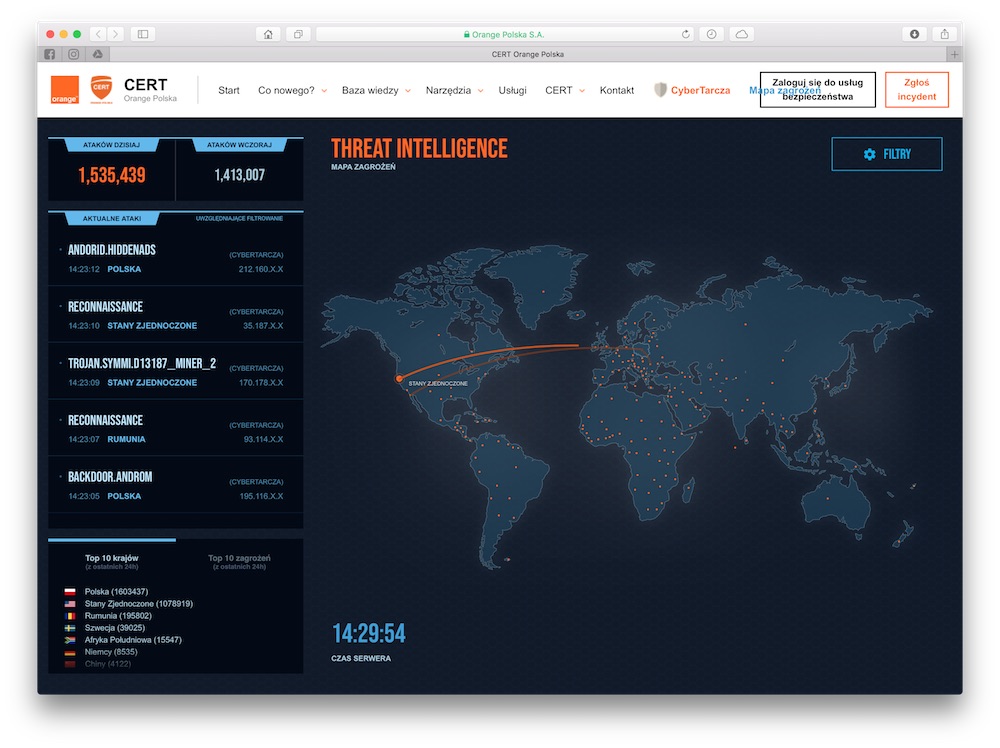Click the server time 14:29:54
The image size is (1000, 748).
point(369,634)
